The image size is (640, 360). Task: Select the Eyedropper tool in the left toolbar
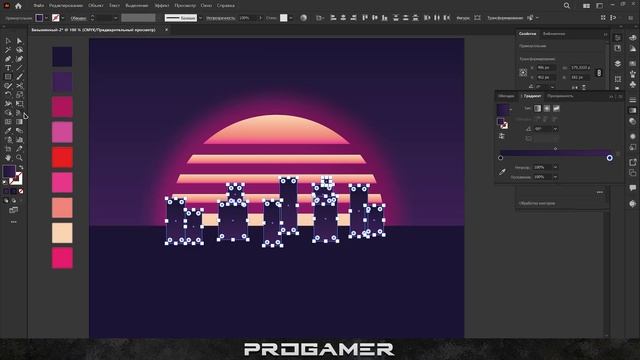click(8, 131)
